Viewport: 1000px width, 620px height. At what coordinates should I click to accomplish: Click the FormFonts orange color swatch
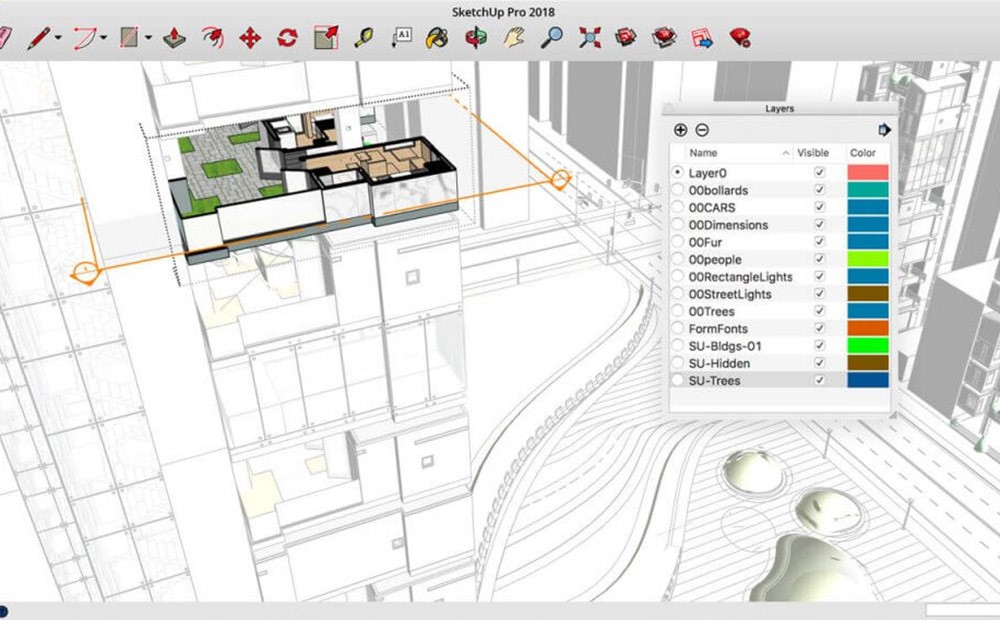(867, 329)
